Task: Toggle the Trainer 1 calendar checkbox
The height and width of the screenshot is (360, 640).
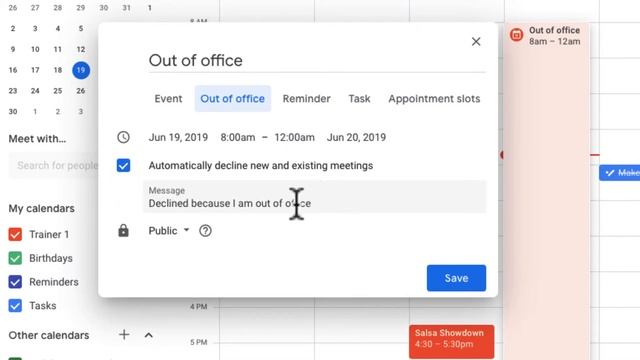Action: point(15,234)
